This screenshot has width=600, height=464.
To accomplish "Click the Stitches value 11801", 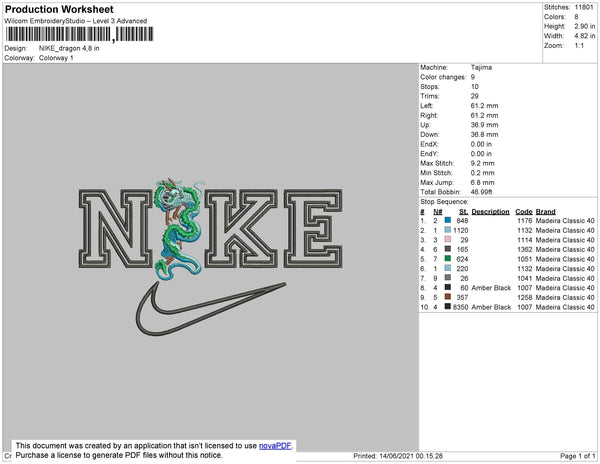I will (584, 7).
